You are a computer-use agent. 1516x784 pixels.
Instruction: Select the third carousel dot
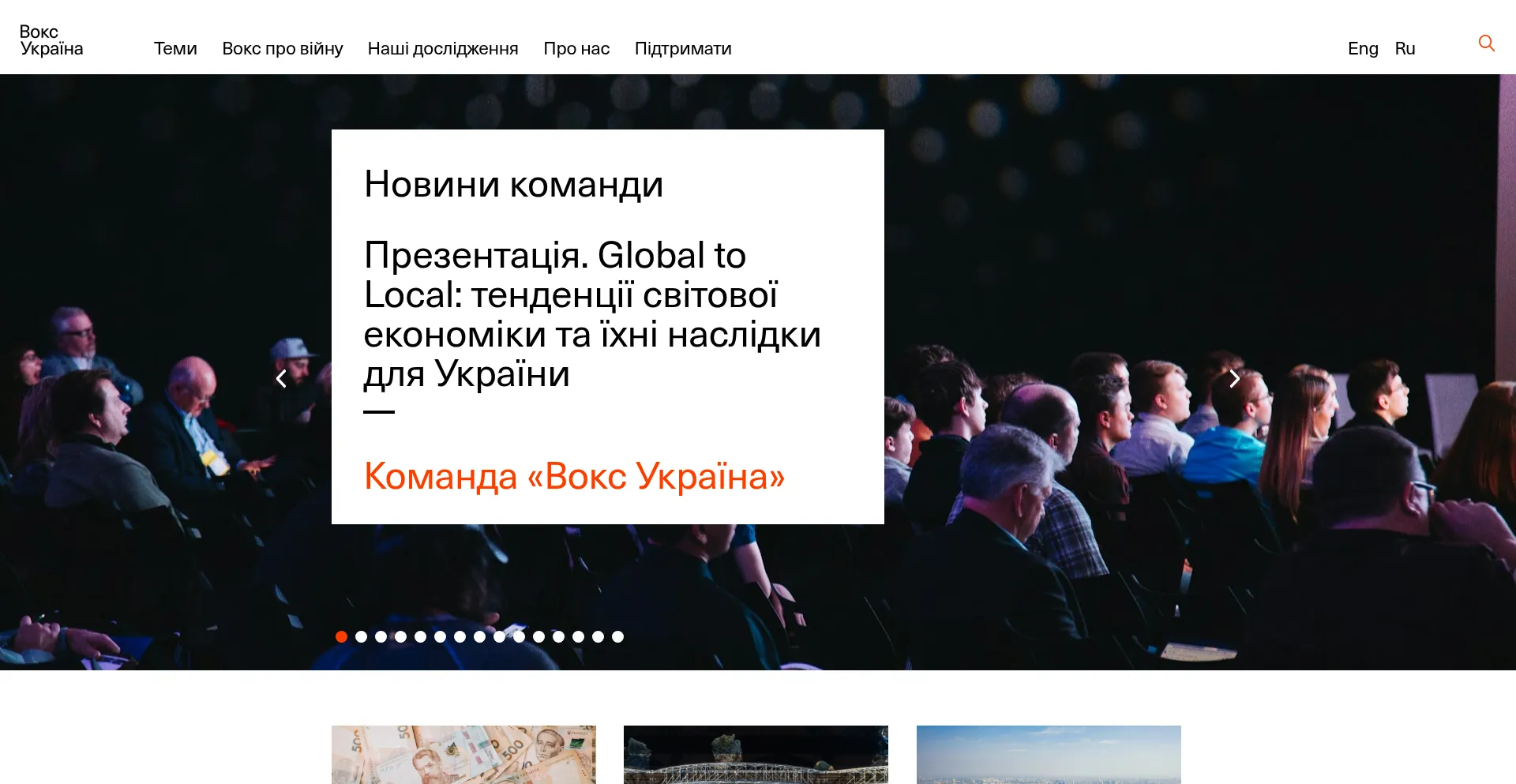(x=381, y=636)
